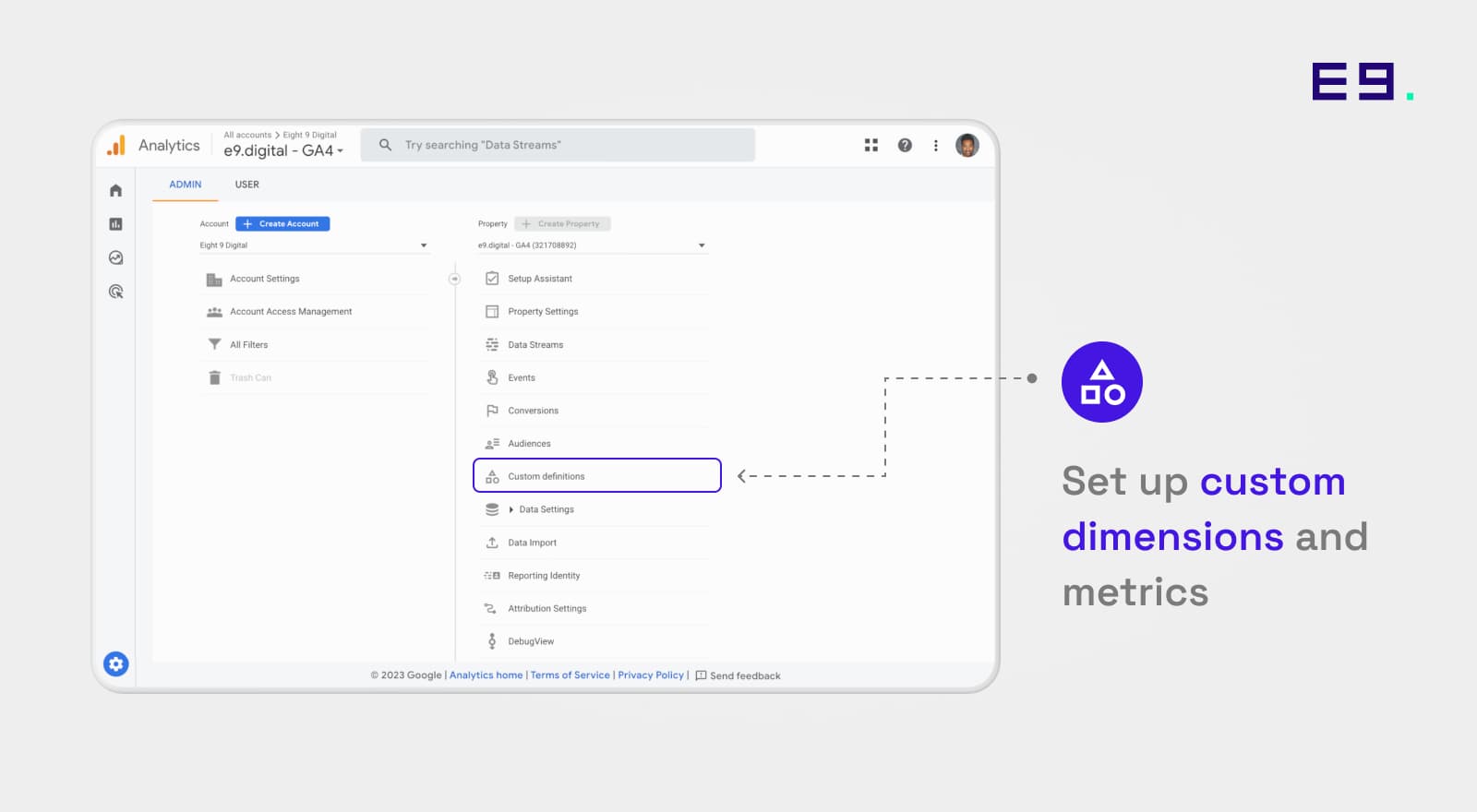Click the arrow between Account and Property columns

click(x=454, y=279)
